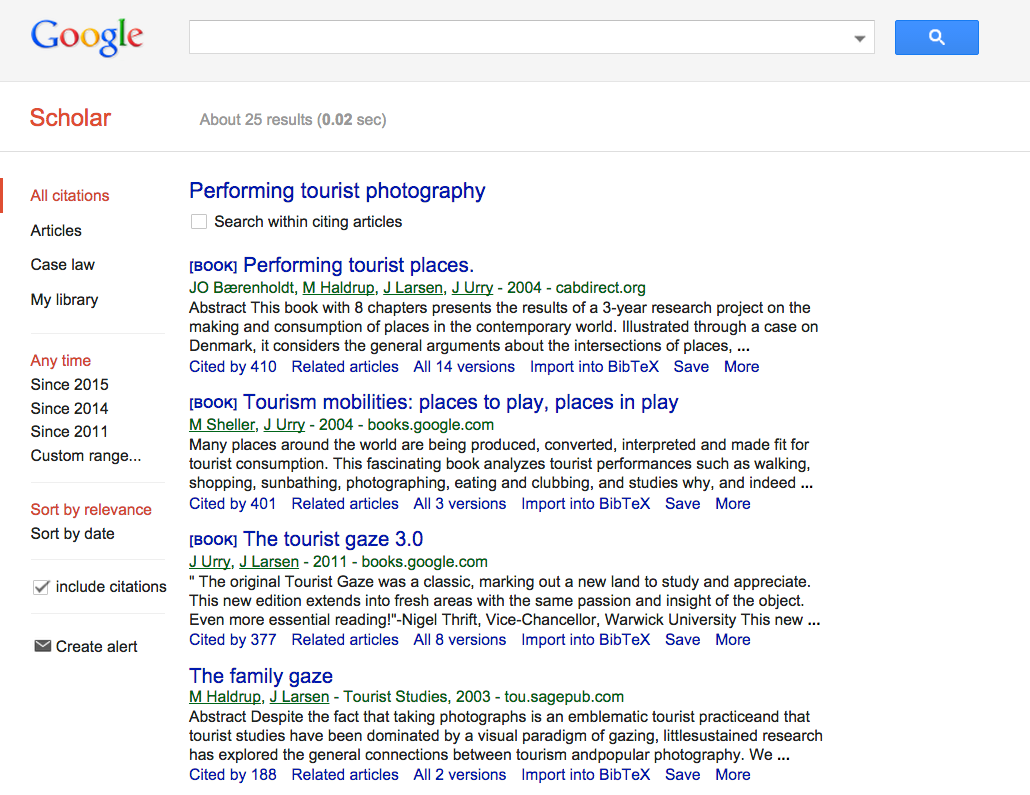The width and height of the screenshot is (1030, 795).
Task: Enable Search within citing articles
Action: [198, 221]
